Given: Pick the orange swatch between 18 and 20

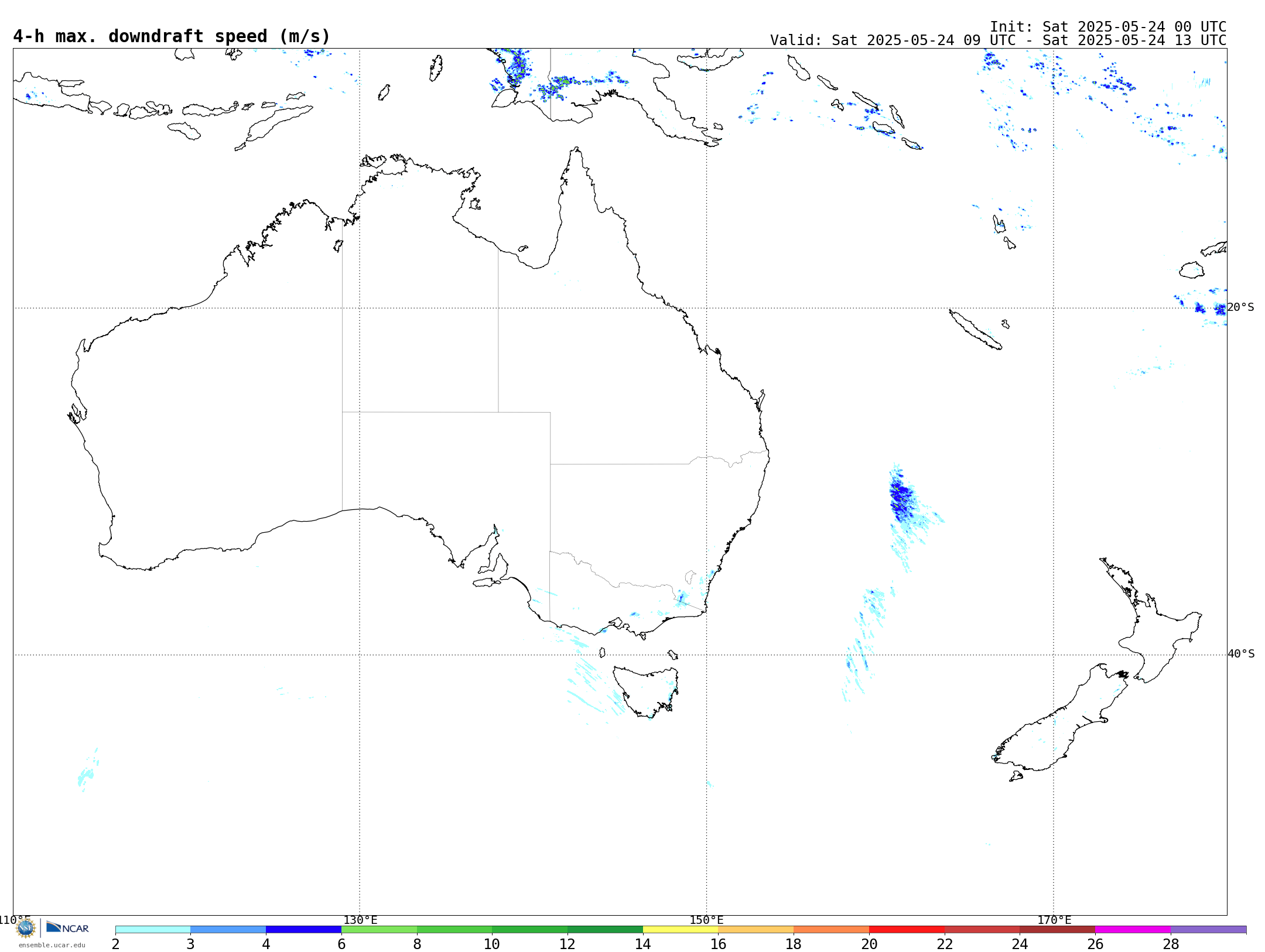Looking at the screenshot, I should (x=831, y=929).
